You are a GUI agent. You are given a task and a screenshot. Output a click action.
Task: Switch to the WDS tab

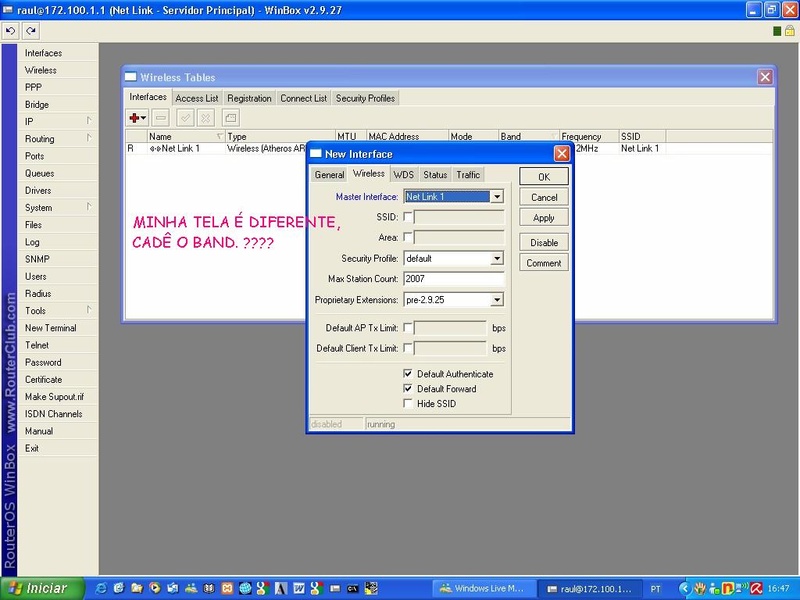tap(403, 175)
